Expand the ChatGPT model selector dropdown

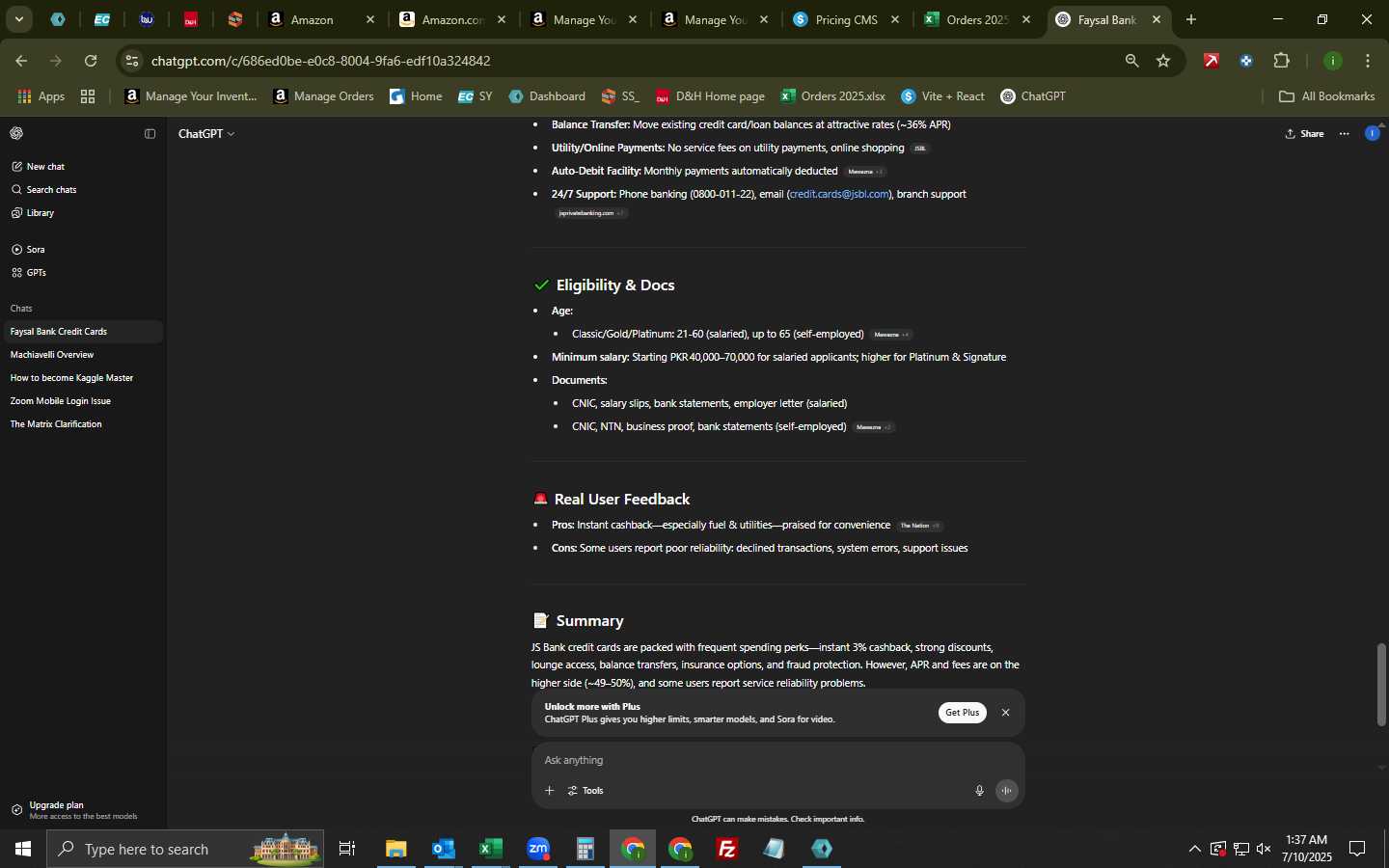[206, 134]
